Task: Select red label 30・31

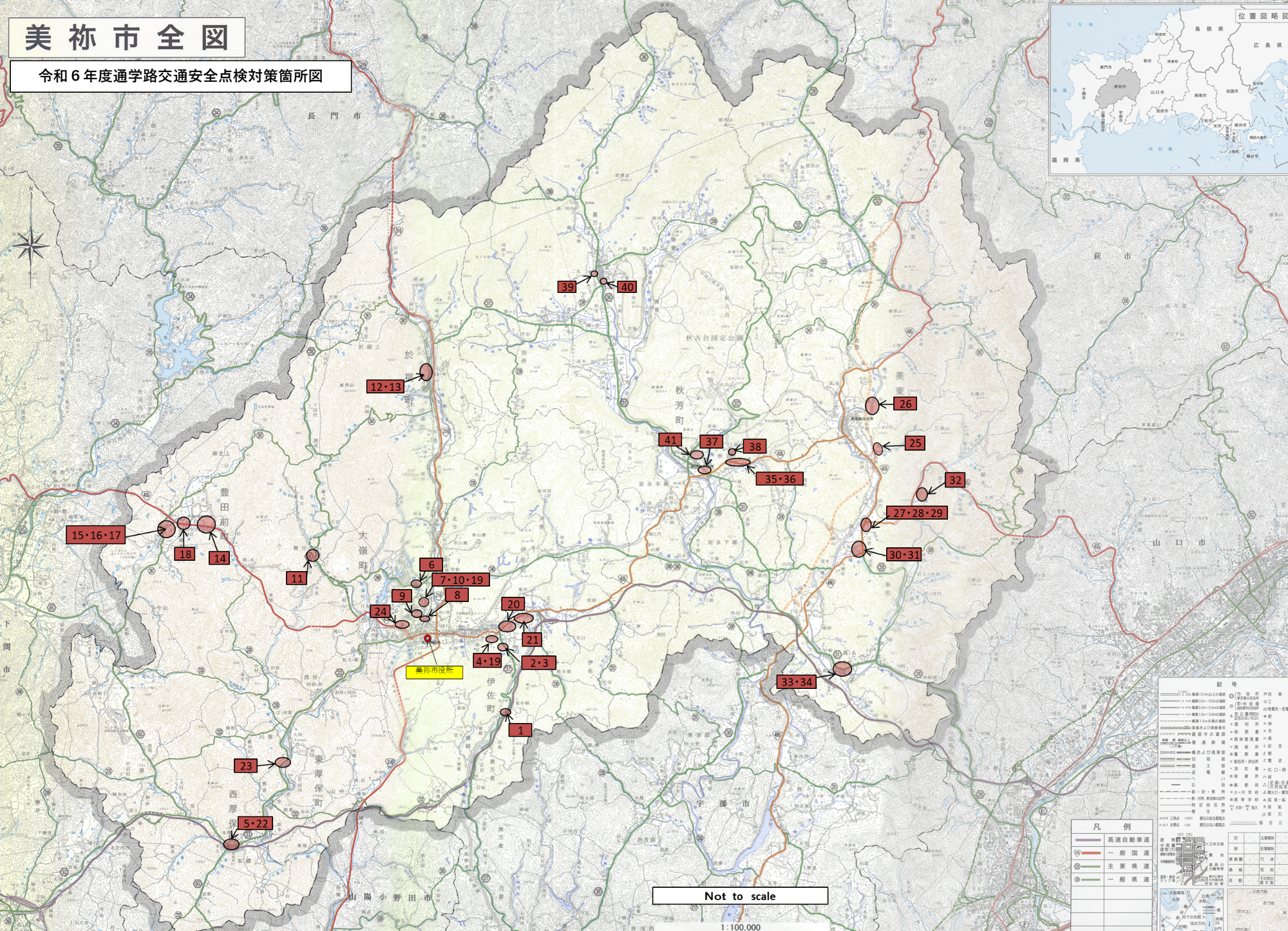Action: coord(904,554)
